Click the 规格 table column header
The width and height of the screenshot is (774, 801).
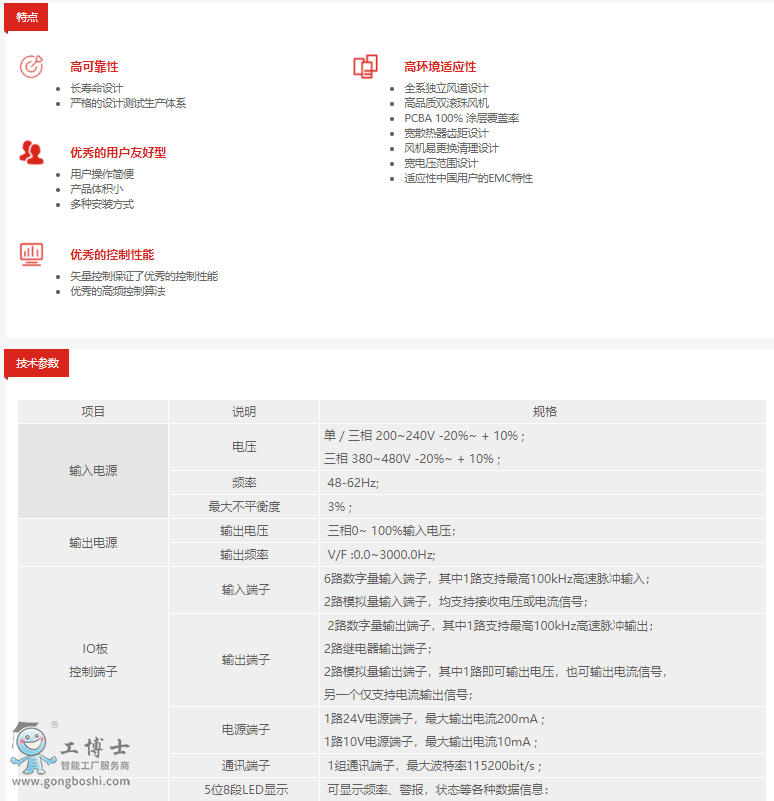(x=544, y=412)
